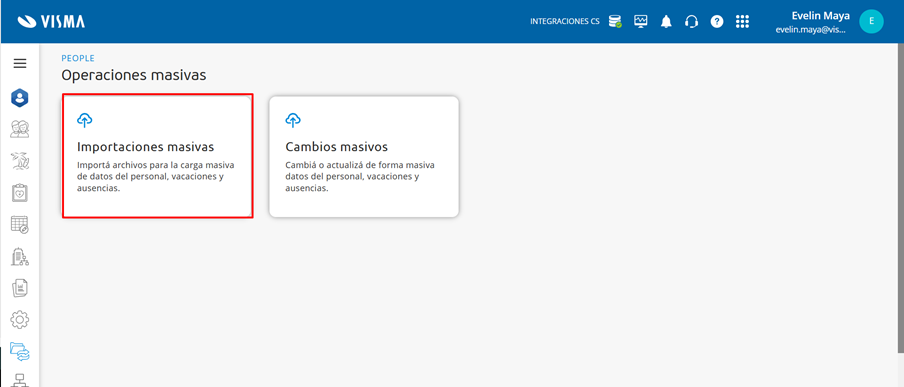This screenshot has width=904, height=387.
Task: Open the support headset icon
Action: (x=691, y=22)
